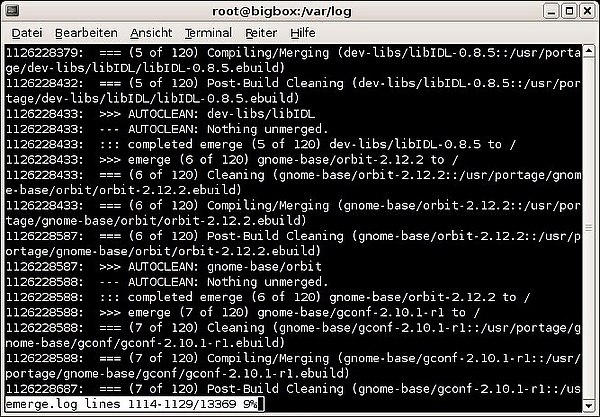Open the Bearbeiten menu
This screenshot has width=600, height=417.
coord(85,33)
